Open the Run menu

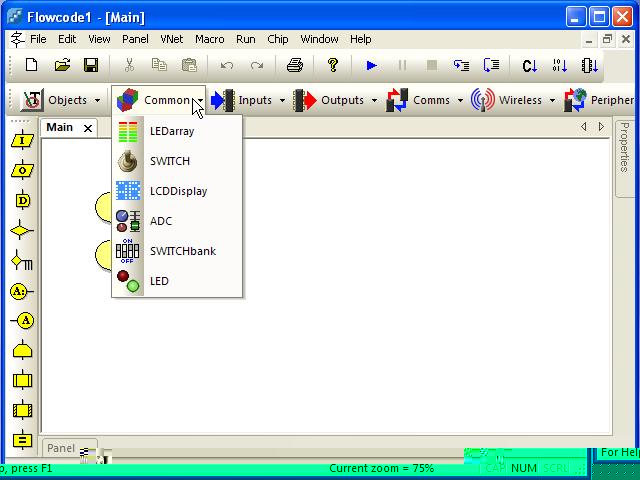[246, 39]
